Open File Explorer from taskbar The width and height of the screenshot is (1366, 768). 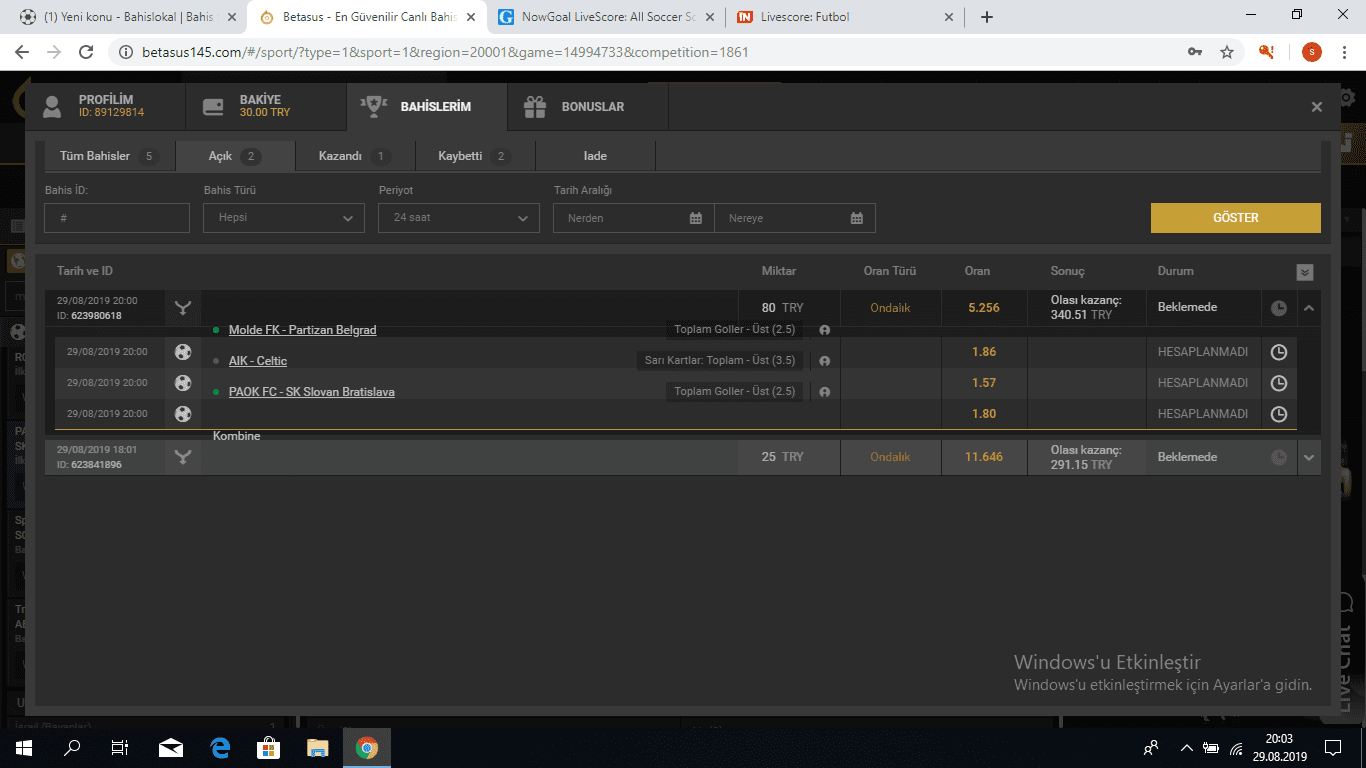tap(318, 747)
